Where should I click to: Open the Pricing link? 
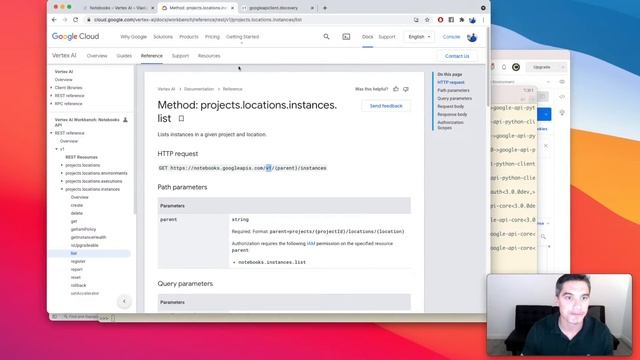pyautogui.click(x=212, y=37)
